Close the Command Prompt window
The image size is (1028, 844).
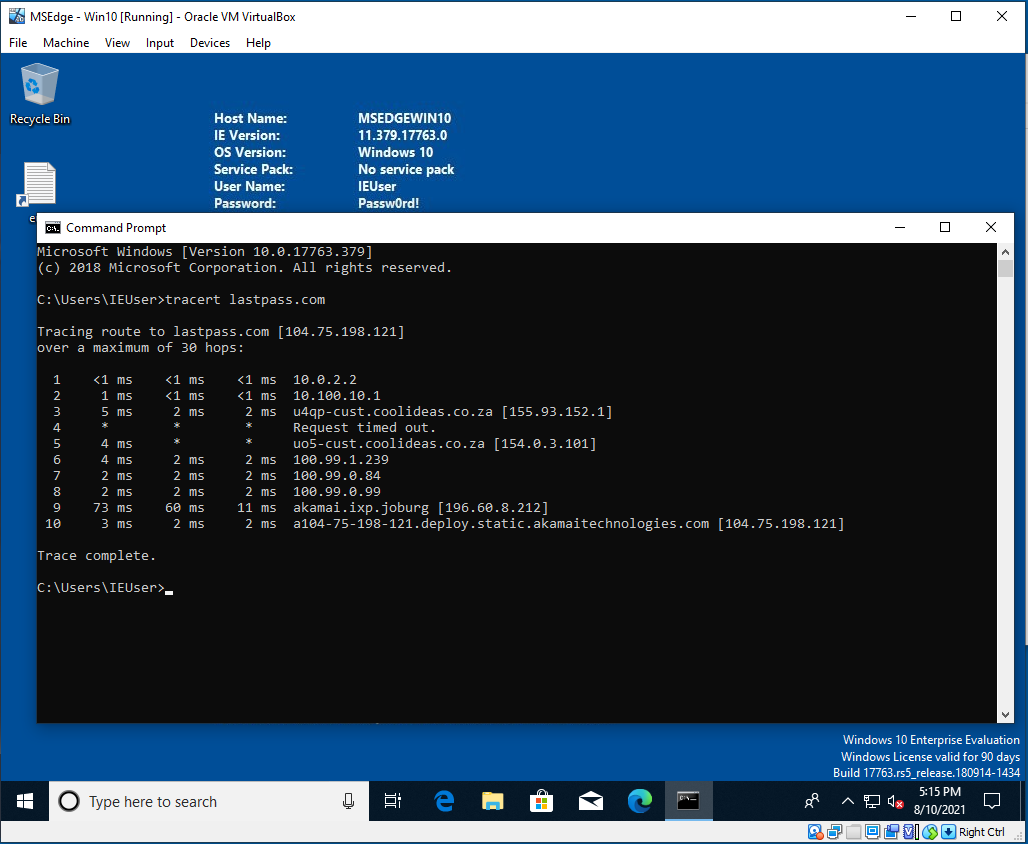[991, 227]
